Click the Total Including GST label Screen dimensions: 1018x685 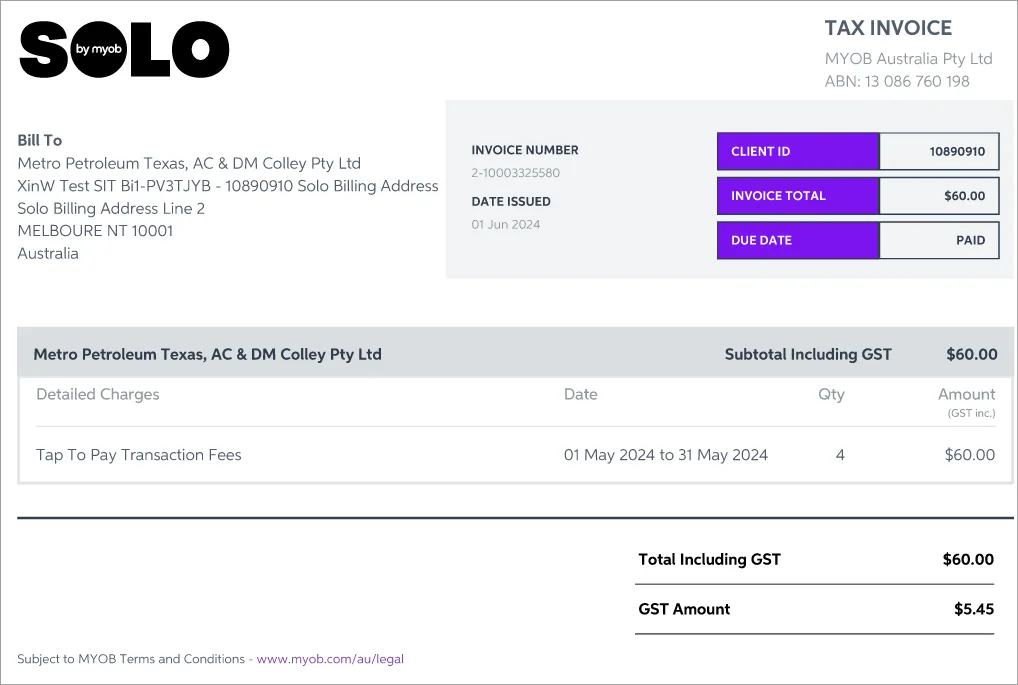[709, 559]
